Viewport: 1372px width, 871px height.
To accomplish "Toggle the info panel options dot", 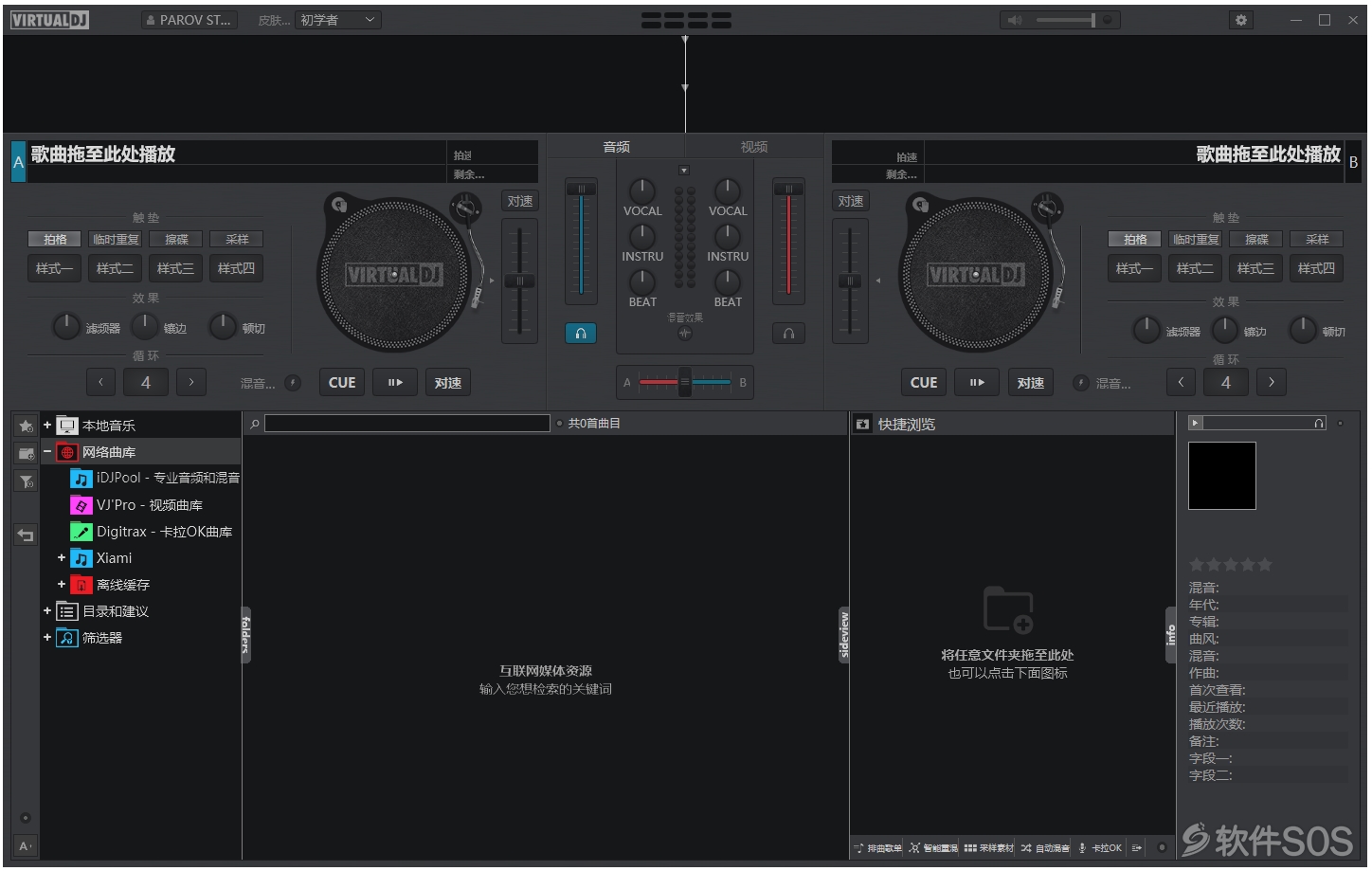I will coord(1340,424).
